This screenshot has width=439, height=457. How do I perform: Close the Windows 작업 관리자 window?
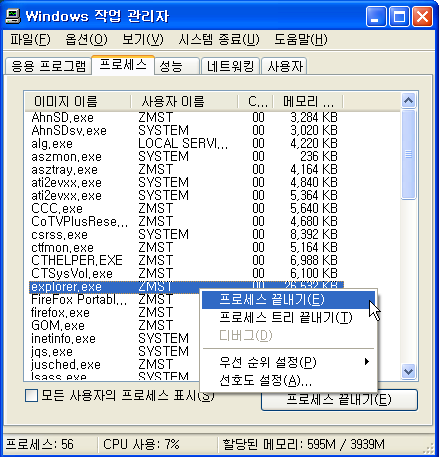pyautogui.click(x=422, y=16)
